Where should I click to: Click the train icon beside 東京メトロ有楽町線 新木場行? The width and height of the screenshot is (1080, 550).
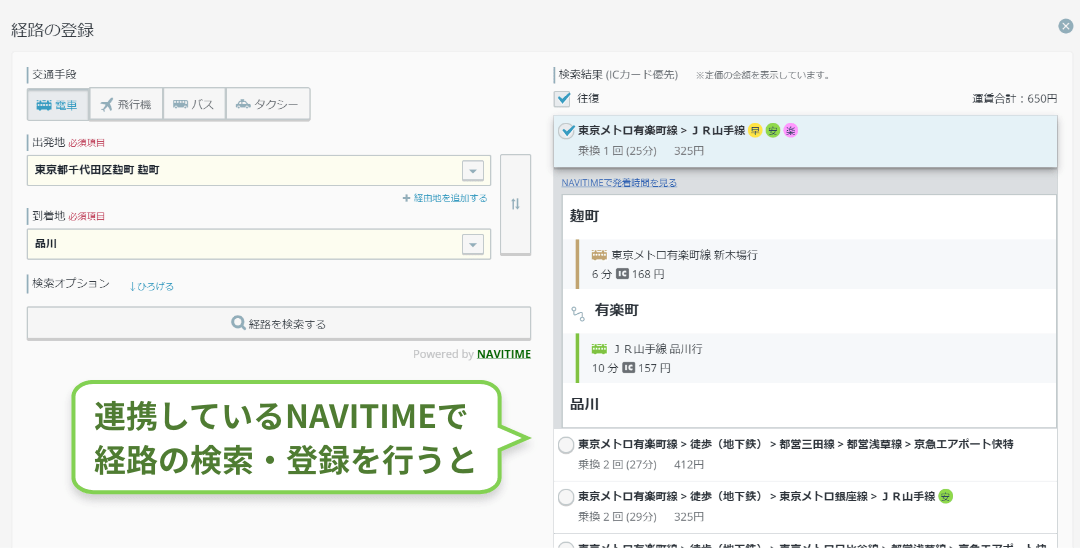tap(599, 255)
